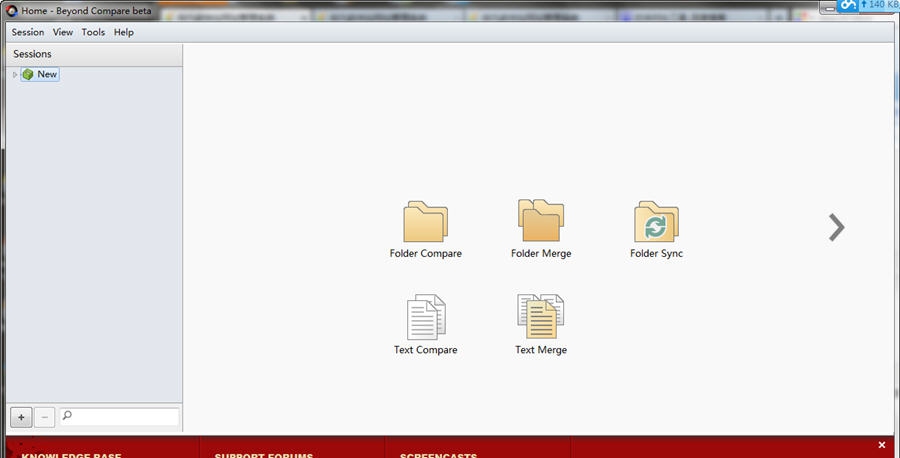Open the Session menu

(28, 32)
